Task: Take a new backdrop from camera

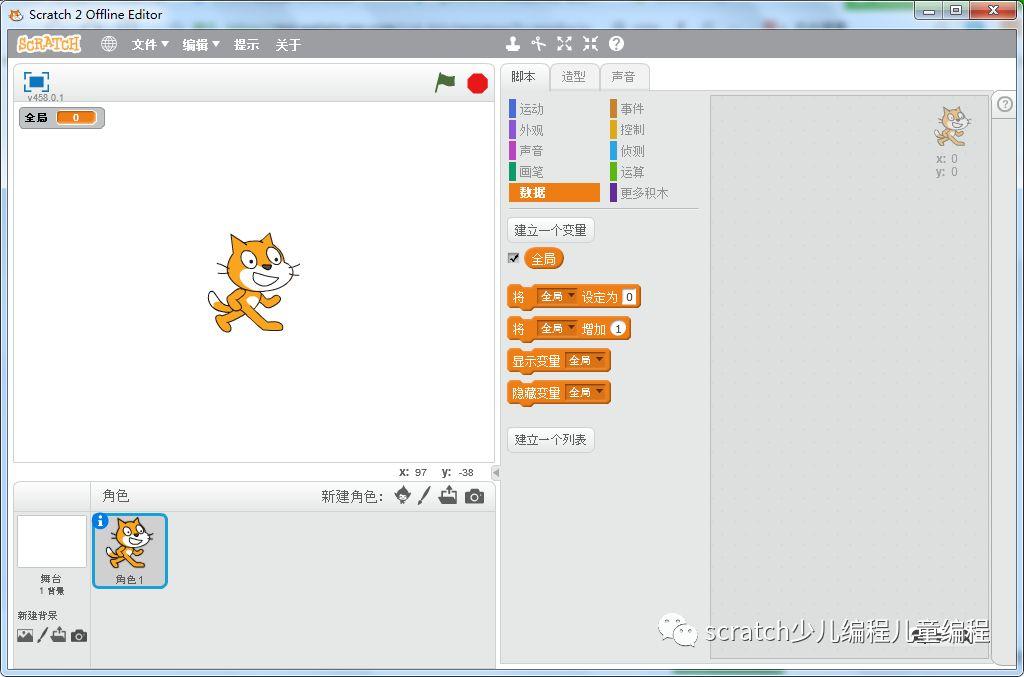Action: click(79, 636)
